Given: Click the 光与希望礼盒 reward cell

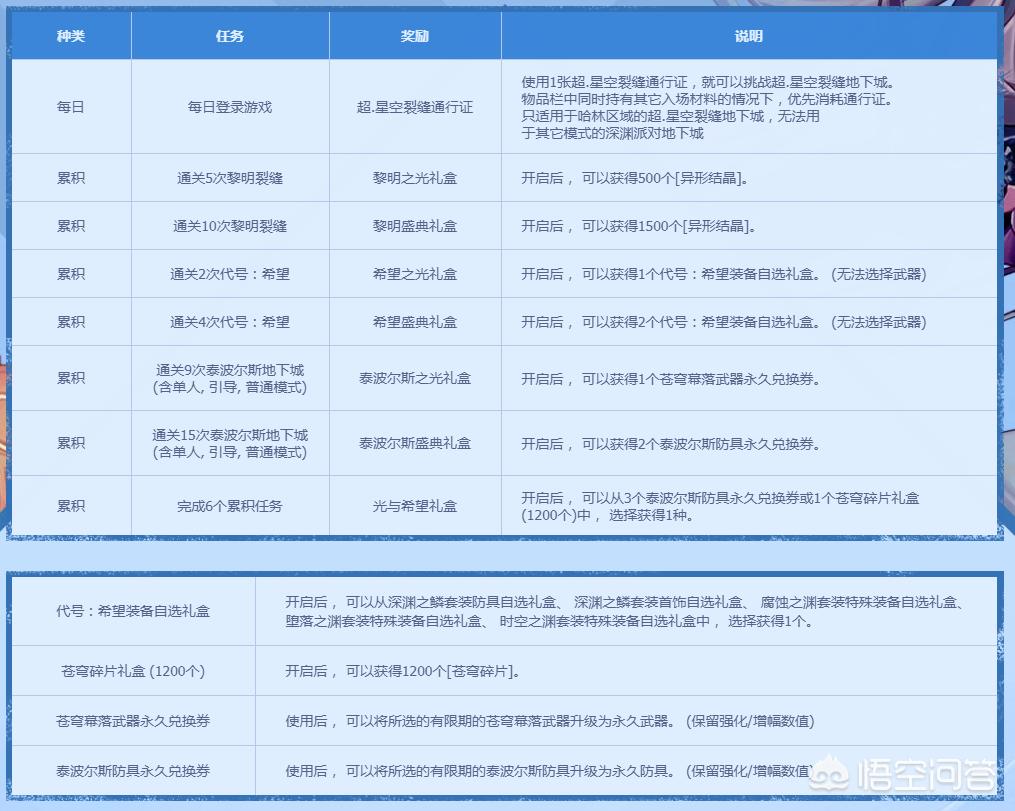Looking at the screenshot, I should [x=415, y=506].
